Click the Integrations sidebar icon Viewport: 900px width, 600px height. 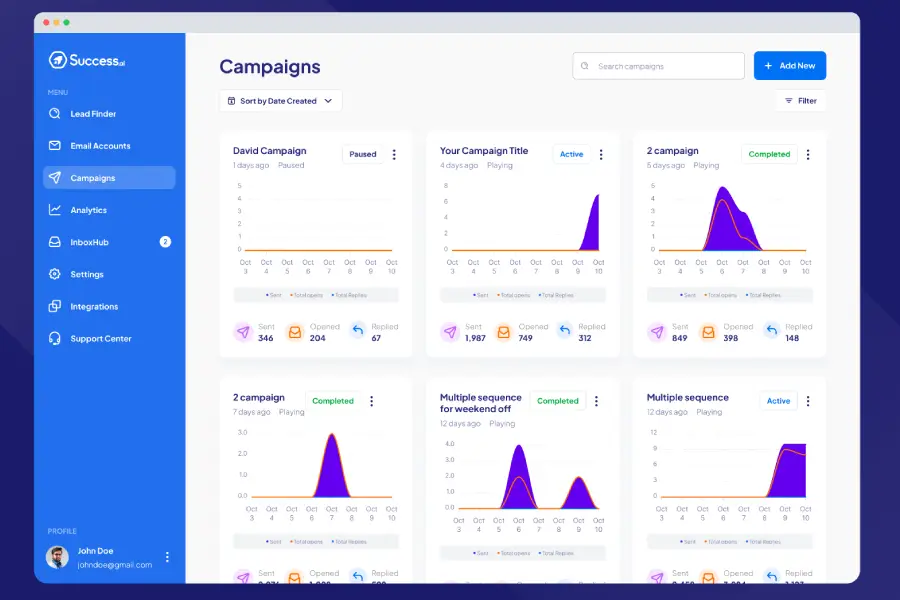55,307
